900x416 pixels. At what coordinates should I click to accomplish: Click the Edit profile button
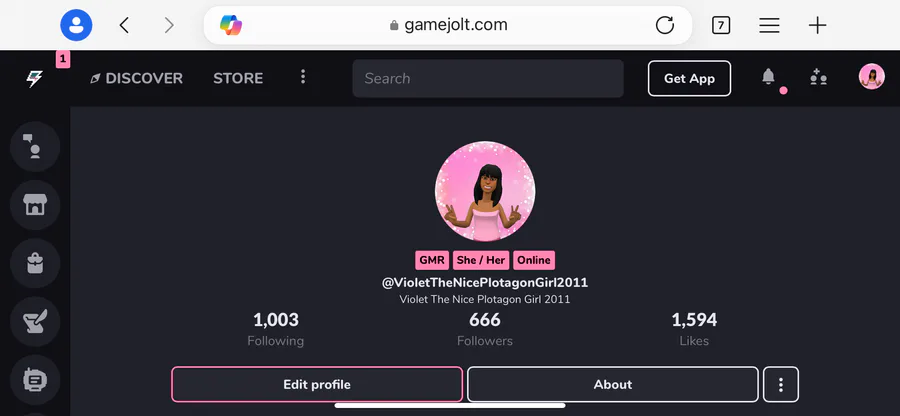(317, 384)
